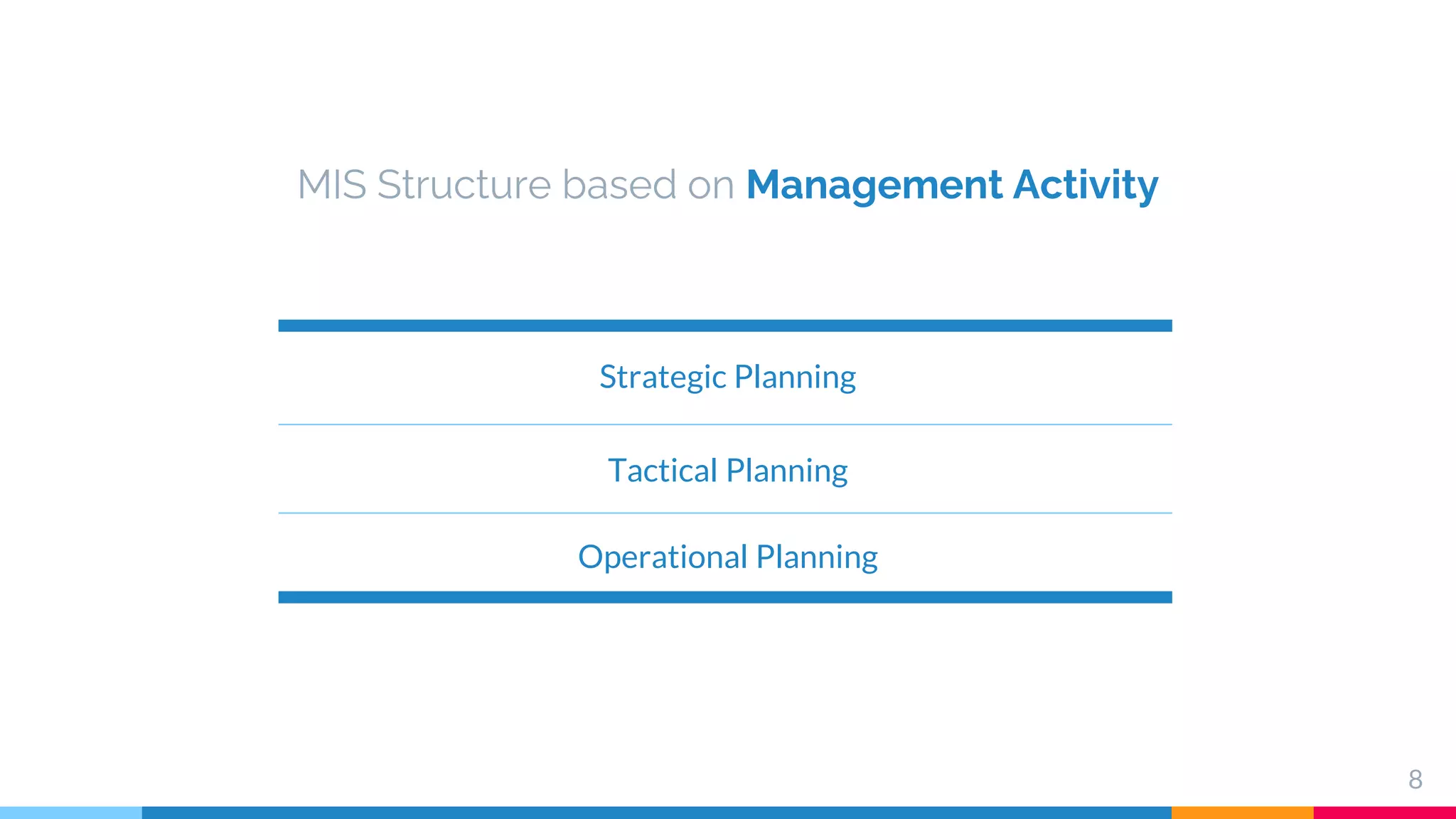Click the thin divider line below Strategic Planning
Image resolution: width=1456 pixels, height=819 pixels.
[x=725, y=424]
